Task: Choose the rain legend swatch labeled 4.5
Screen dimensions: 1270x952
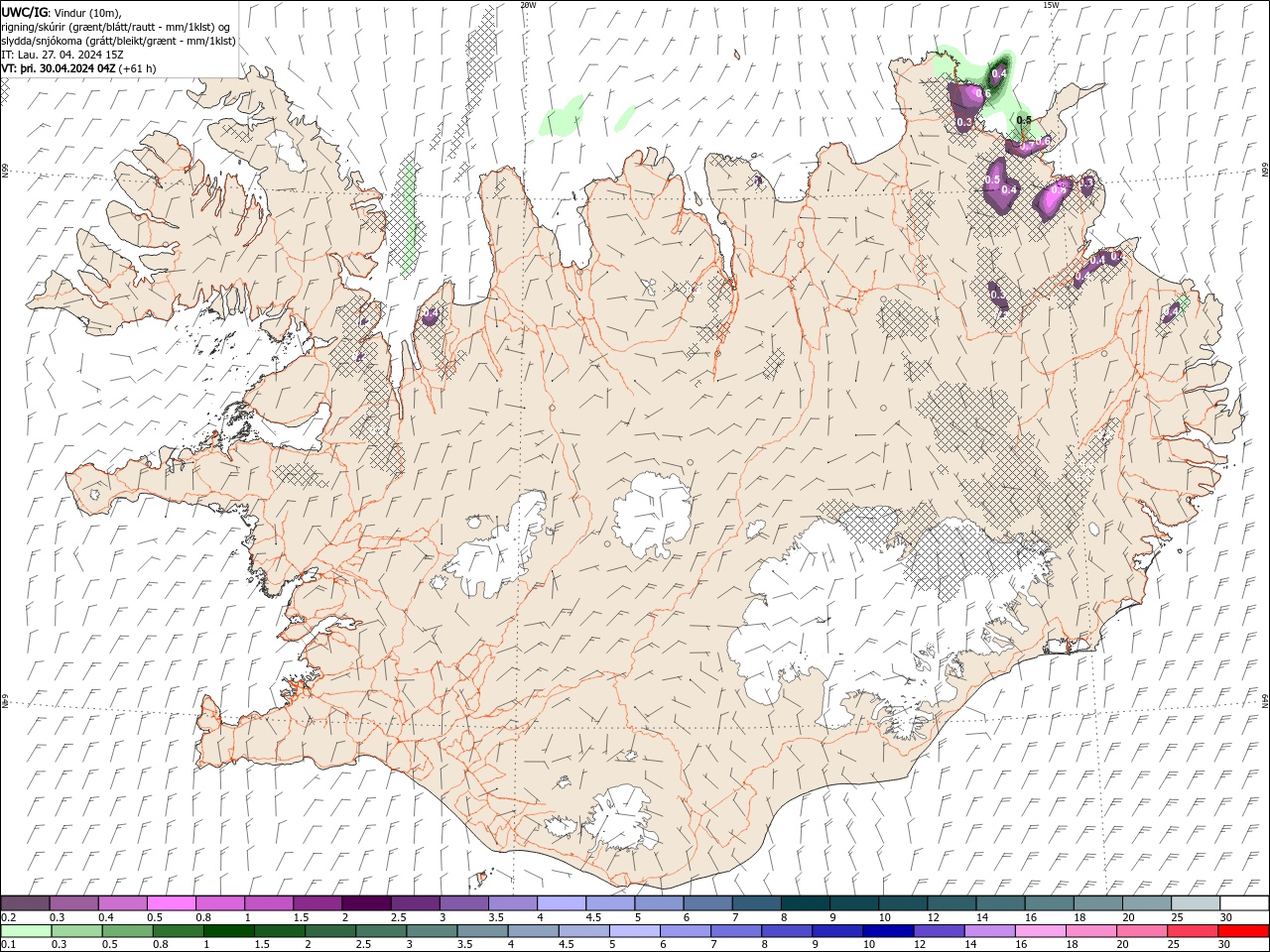Action: click(x=582, y=931)
